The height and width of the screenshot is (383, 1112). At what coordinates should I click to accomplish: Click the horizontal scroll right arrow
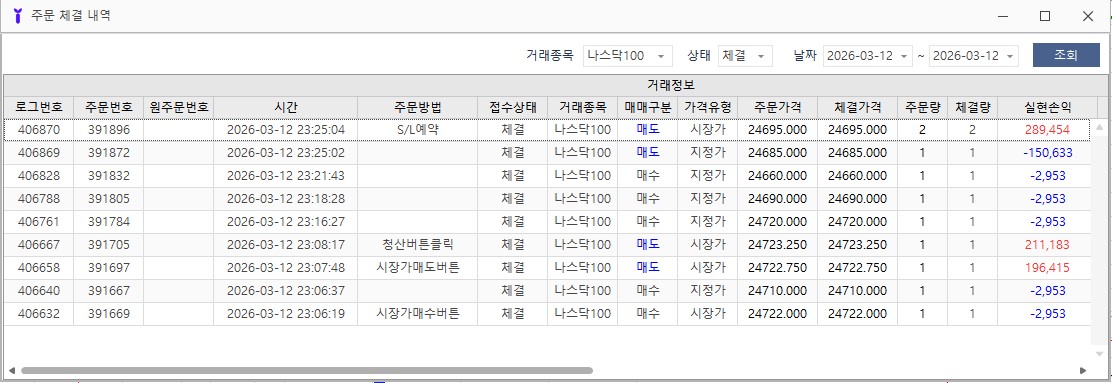pos(1083,370)
